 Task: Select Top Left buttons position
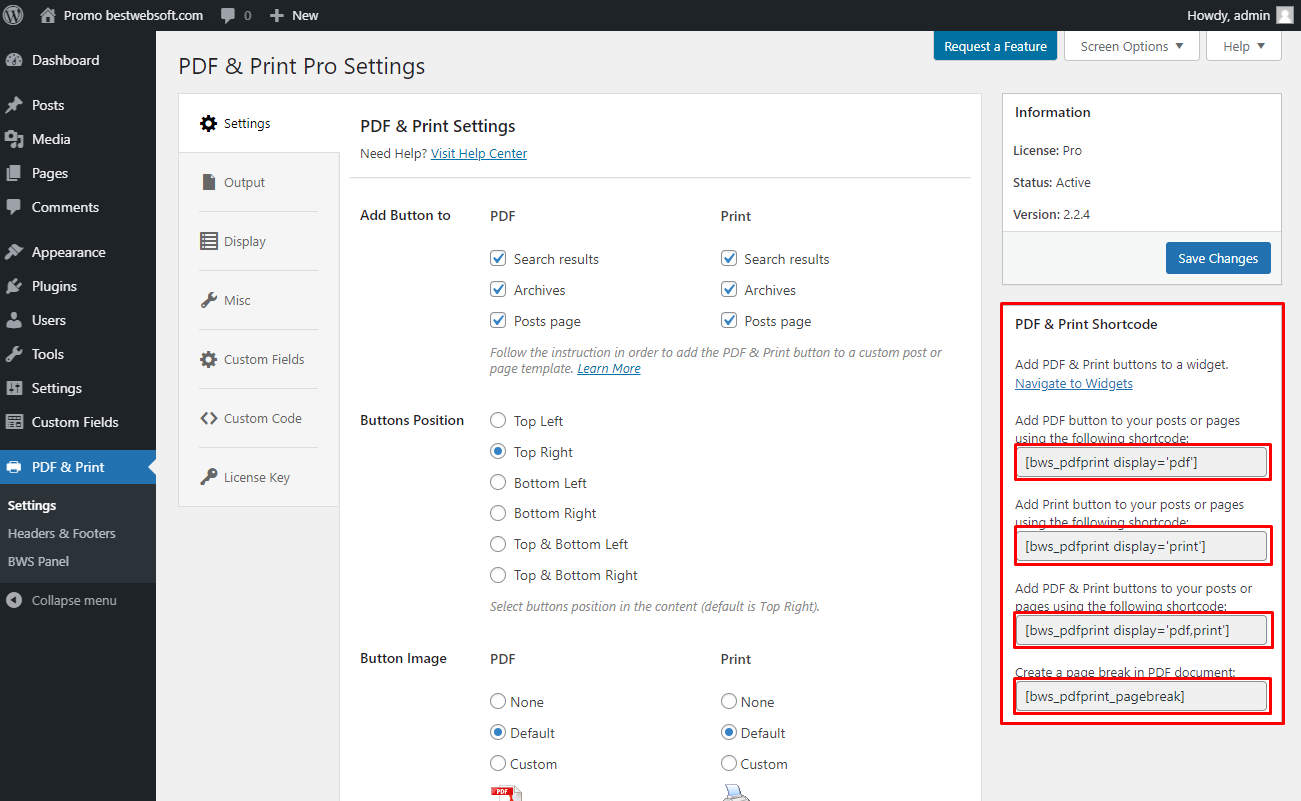[498, 420]
